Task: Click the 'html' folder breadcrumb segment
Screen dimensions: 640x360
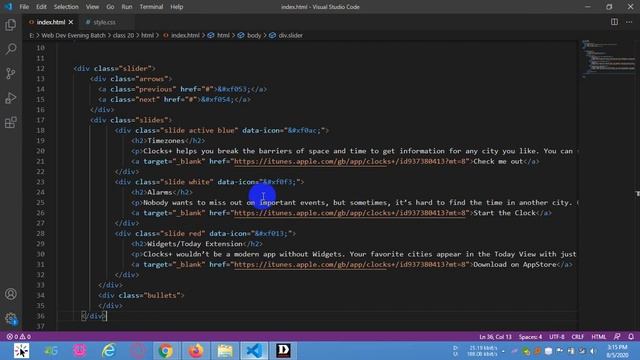Action: coord(147,36)
